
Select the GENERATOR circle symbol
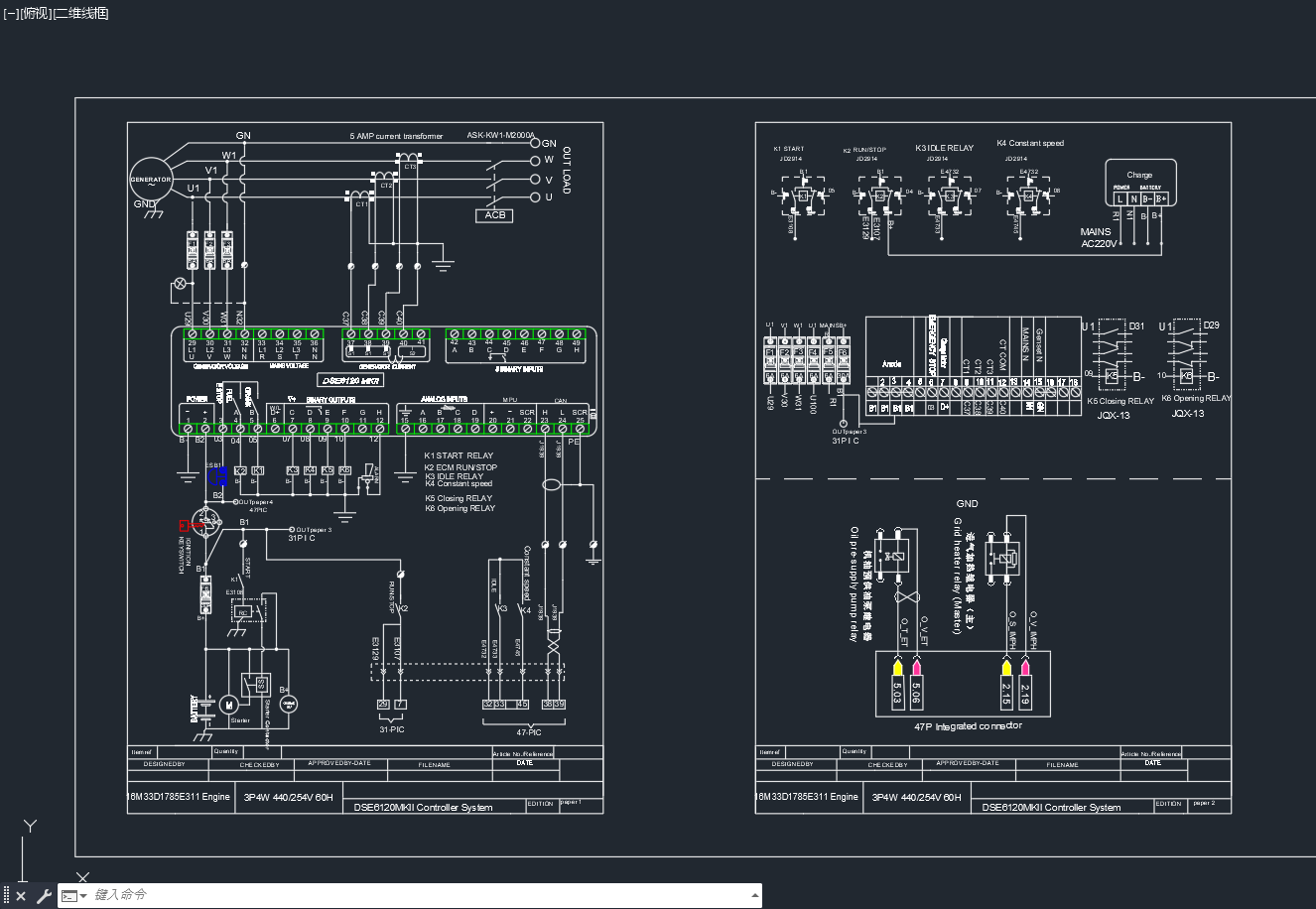[x=151, y=181]
